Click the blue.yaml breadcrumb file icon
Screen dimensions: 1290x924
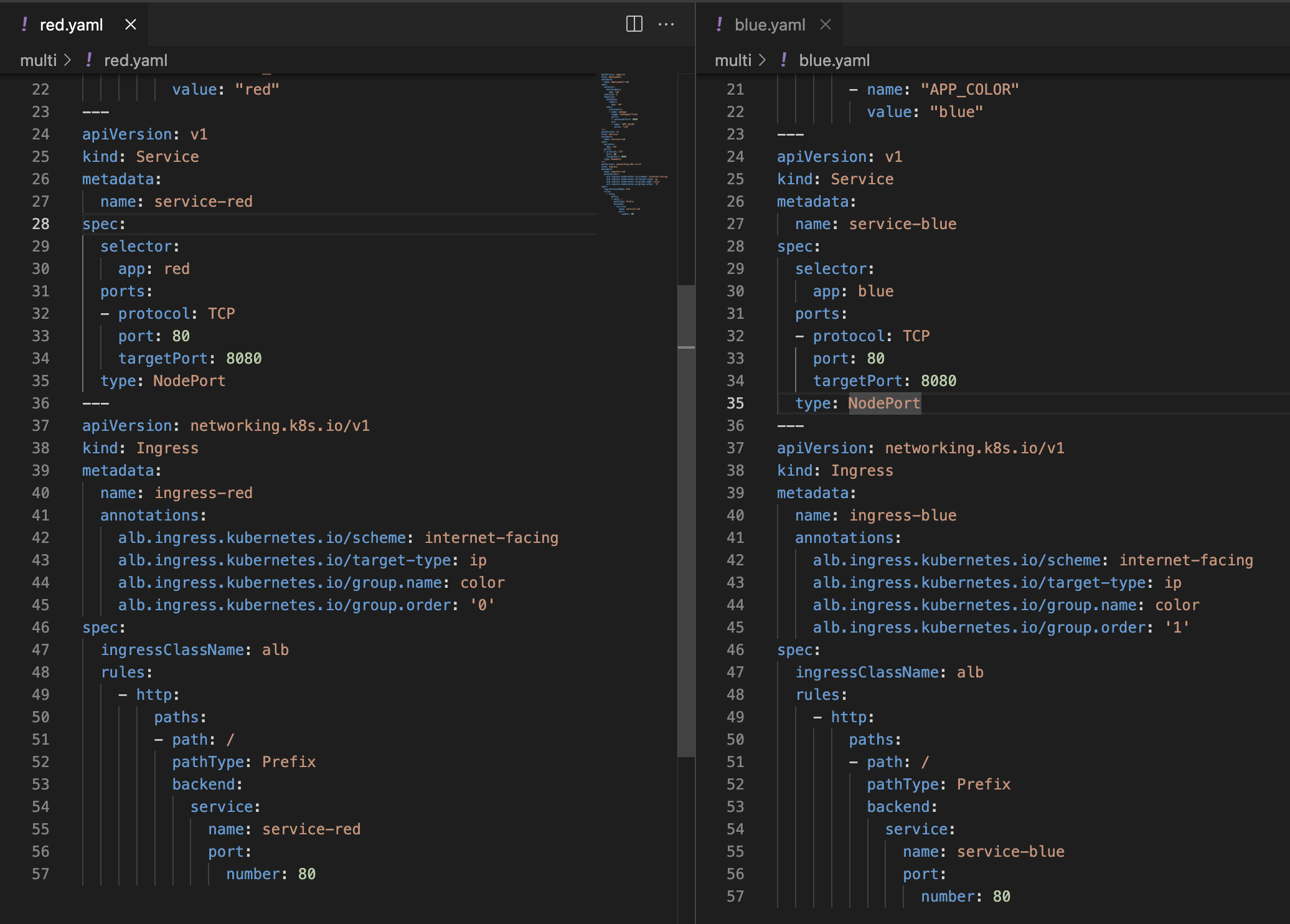click(784, 60)
